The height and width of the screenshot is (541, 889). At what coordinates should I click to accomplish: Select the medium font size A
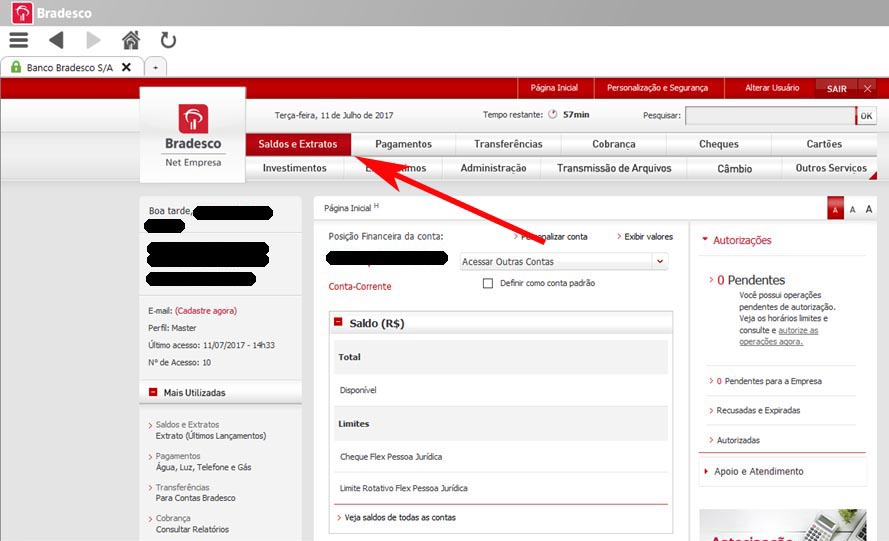[x=852, y=209]
